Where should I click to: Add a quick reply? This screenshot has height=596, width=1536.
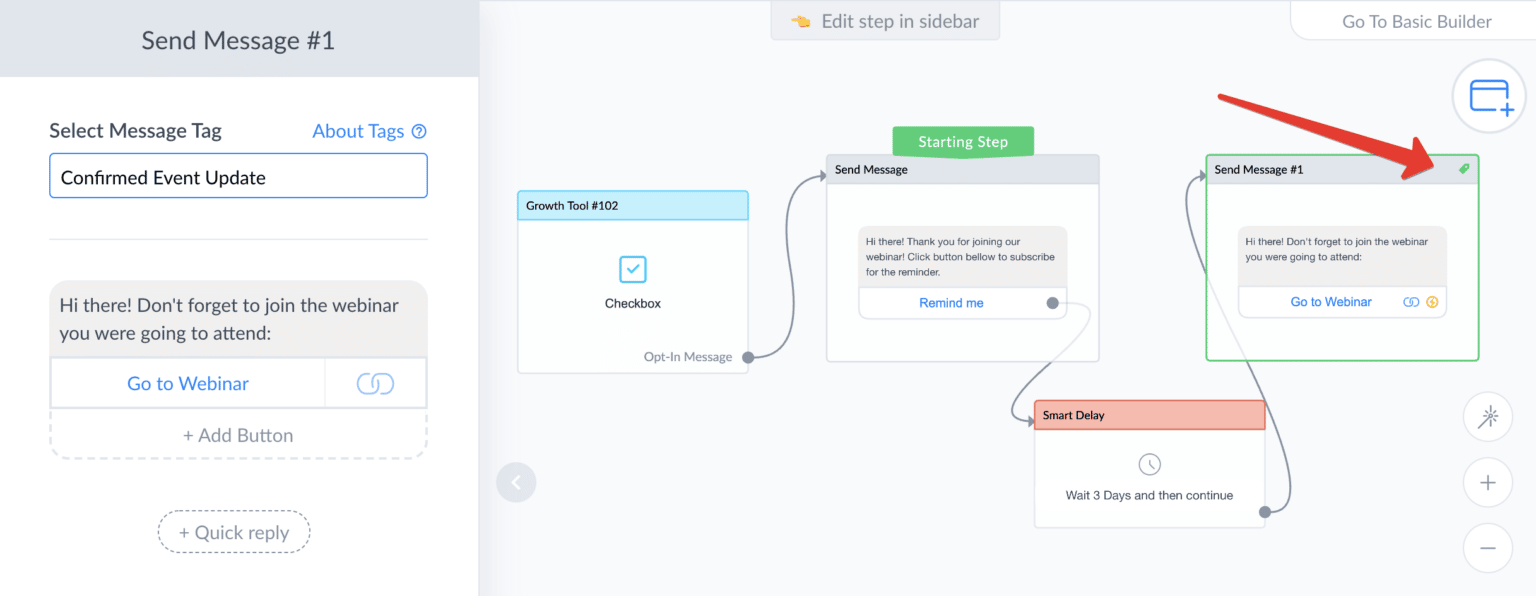[233, 531]
